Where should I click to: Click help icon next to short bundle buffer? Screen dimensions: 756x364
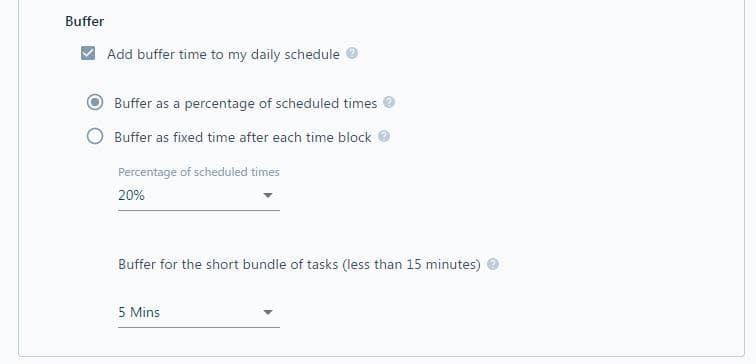pyautogui.click(x=493, y=264)
